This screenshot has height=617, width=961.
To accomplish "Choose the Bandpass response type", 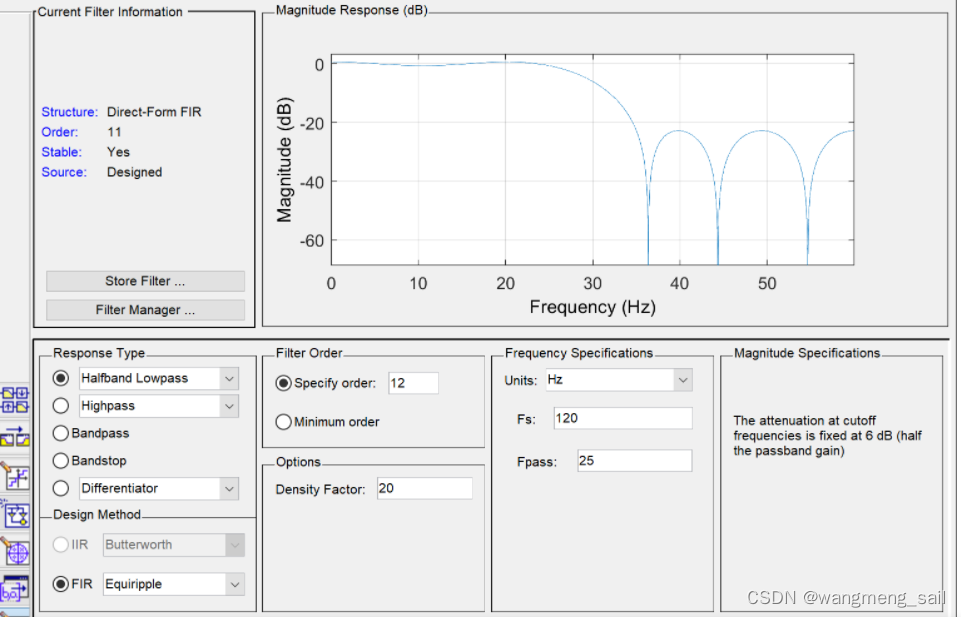I will pyautogui.click(x=61, y=433).
